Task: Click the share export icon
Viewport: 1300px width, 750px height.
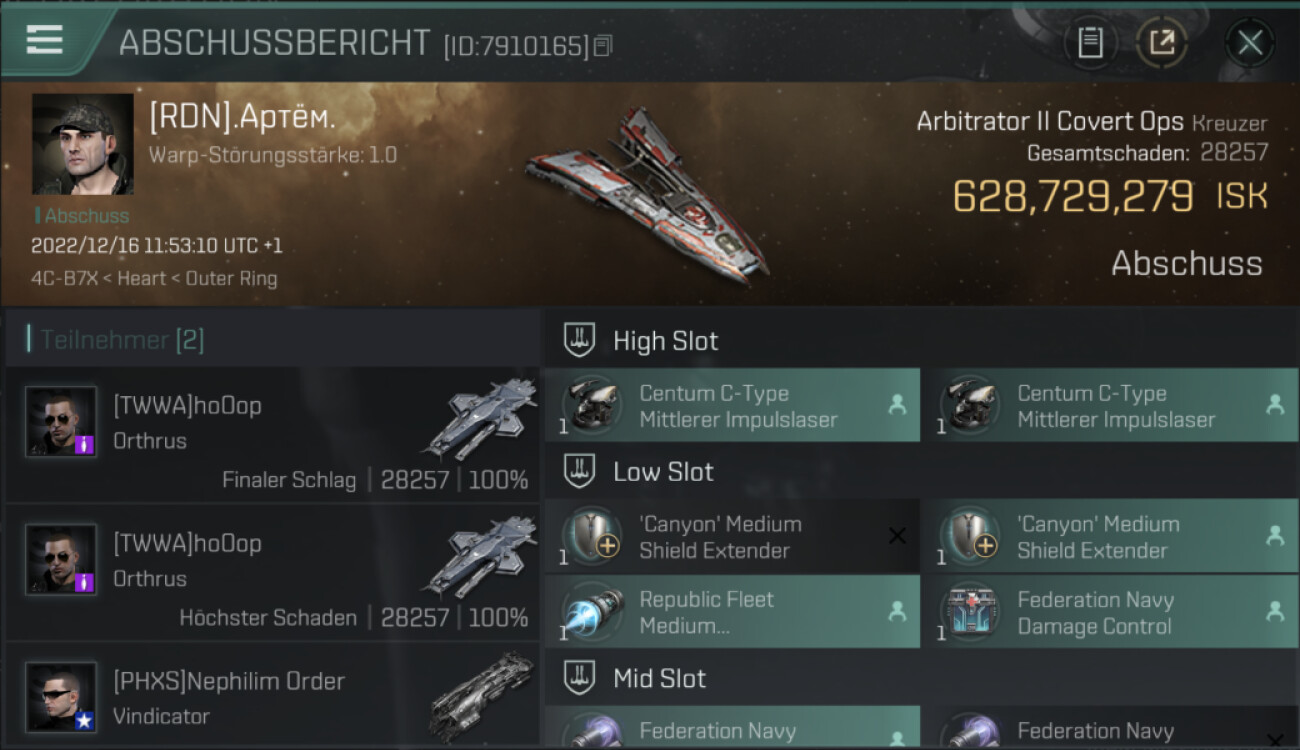Action: coord(1161,43)
